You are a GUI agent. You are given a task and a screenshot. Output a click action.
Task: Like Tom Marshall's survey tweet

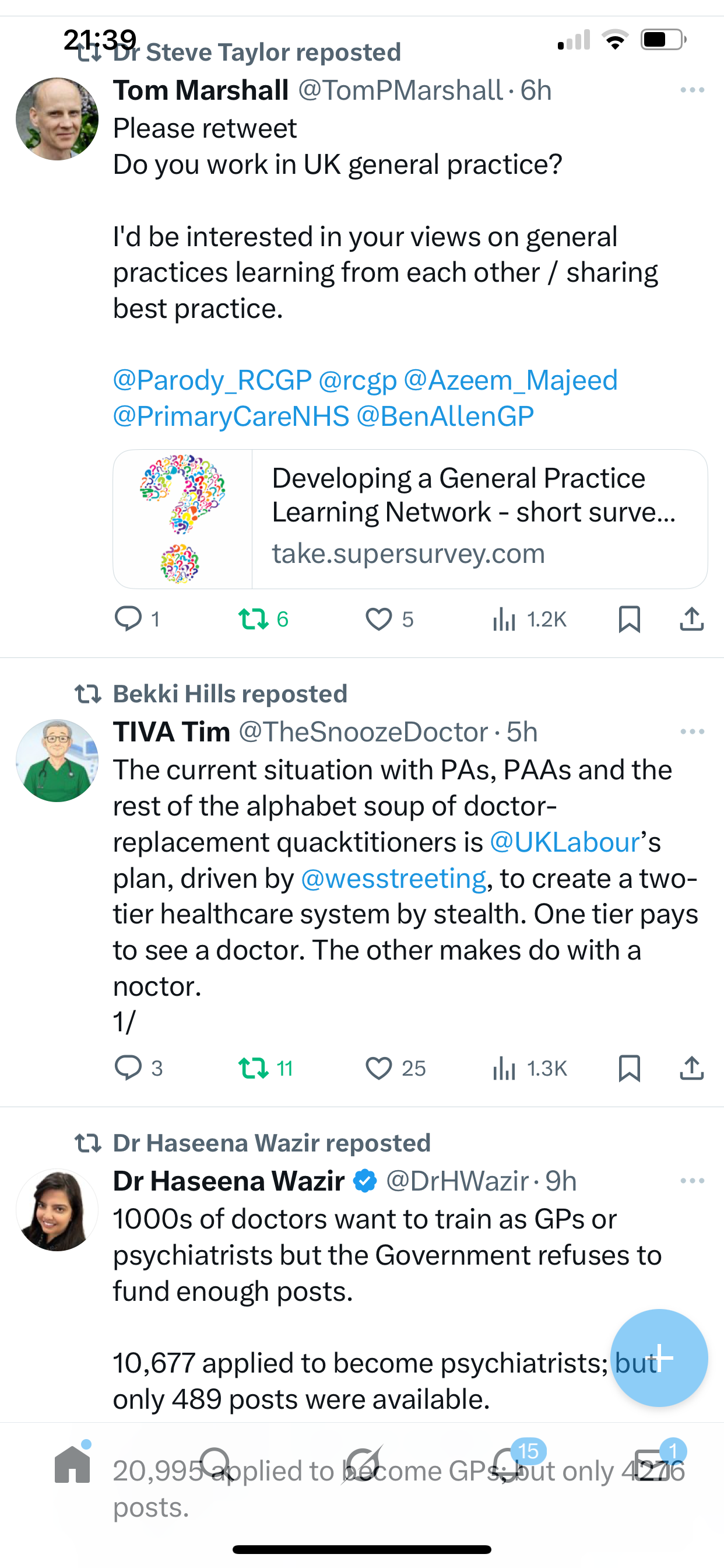(x=378, y=619)
